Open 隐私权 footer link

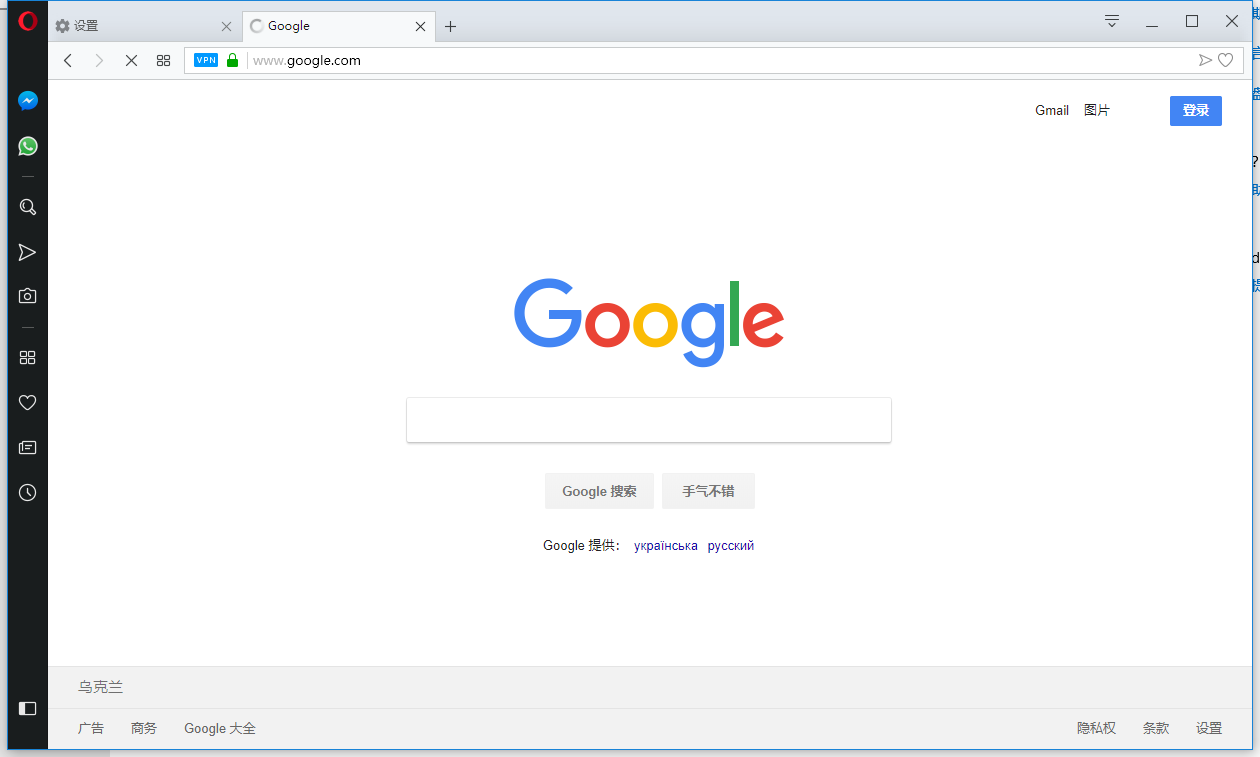click(1096, 728)
